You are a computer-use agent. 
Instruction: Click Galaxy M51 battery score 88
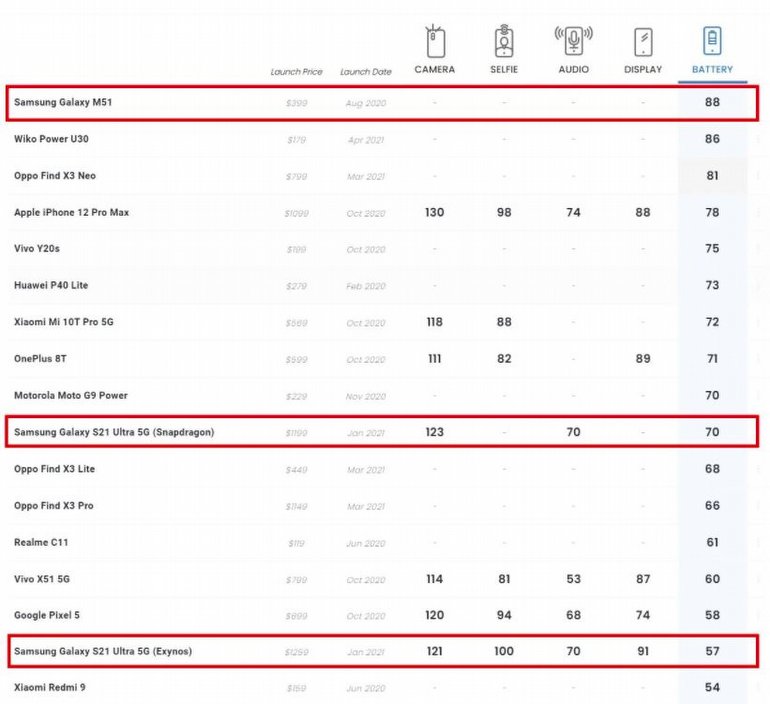[x=712, y=102]
